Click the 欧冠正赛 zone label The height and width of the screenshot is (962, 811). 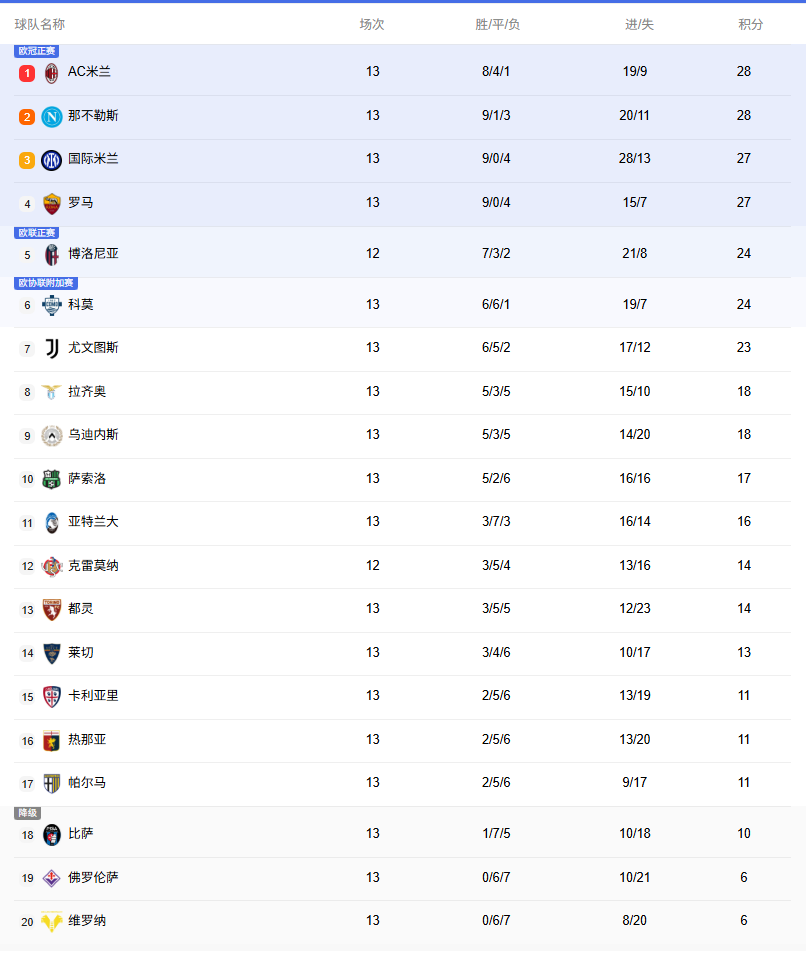pyautogui.click(x=37, y=51)
